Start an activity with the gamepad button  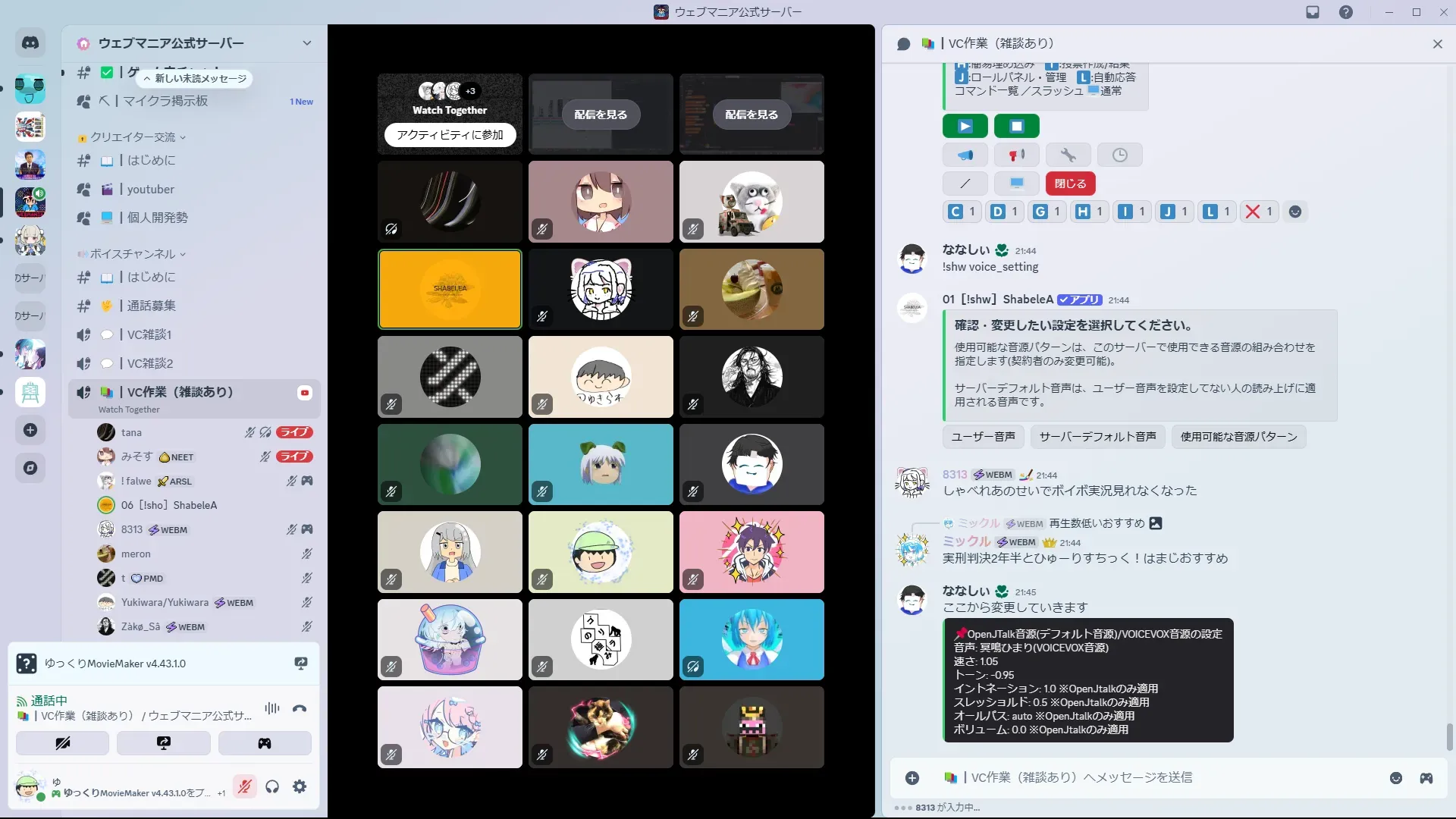265,743
